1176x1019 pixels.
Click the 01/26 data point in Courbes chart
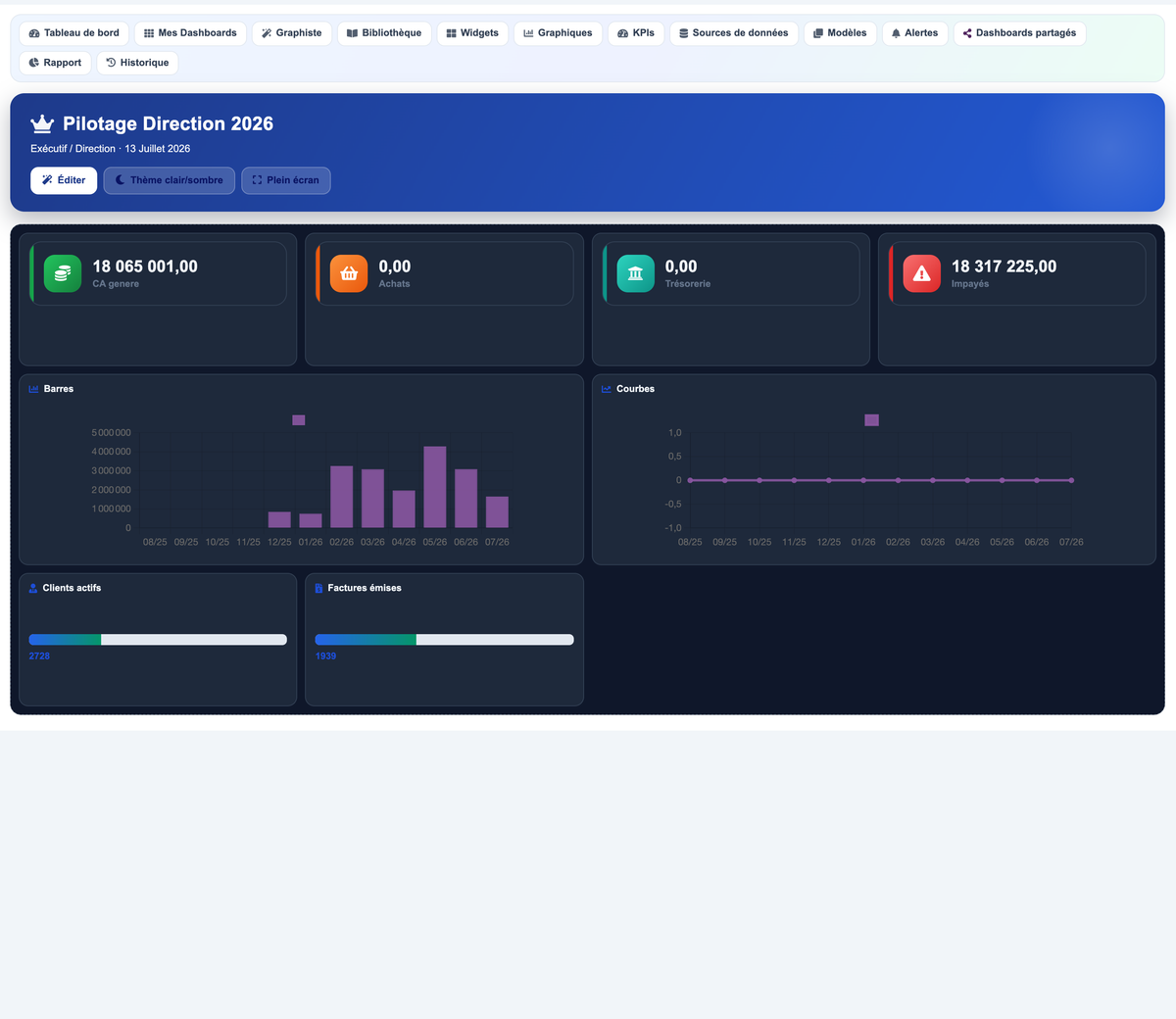click(863, 480)
